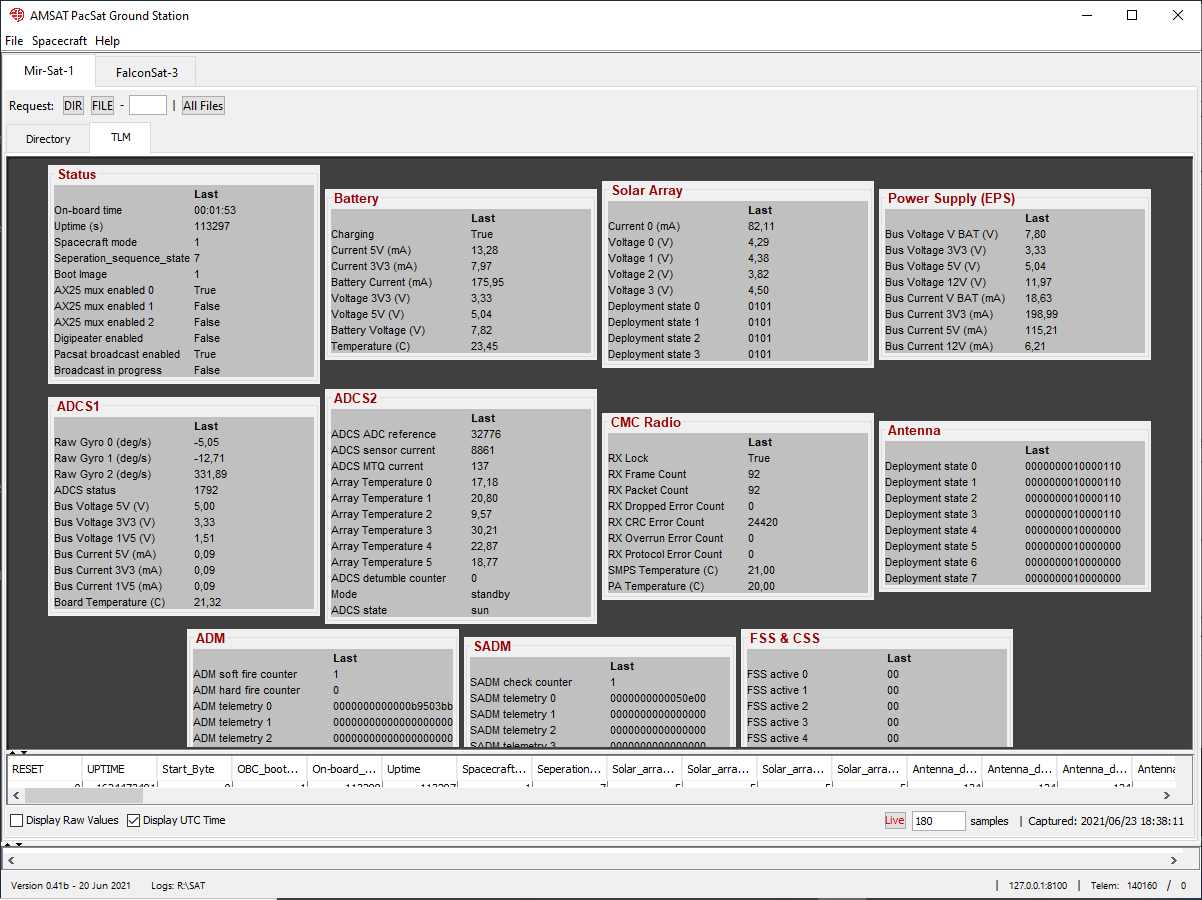Click Bus Voltage V BAT (V) label
This screenshot has width=1202, height=900.
[942, 234]
